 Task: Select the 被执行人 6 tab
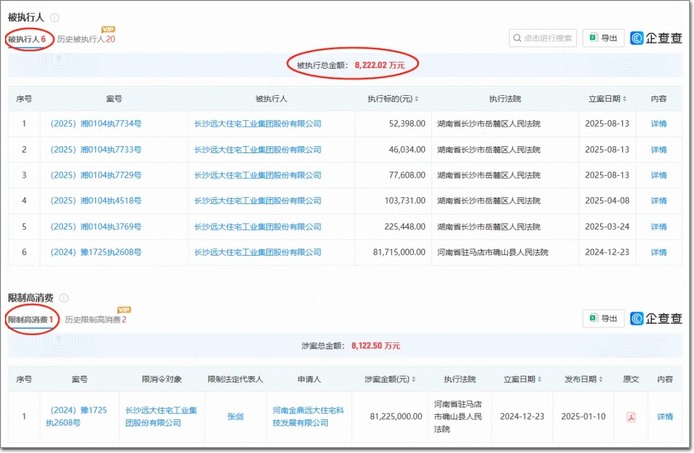(x=26, y=39)
